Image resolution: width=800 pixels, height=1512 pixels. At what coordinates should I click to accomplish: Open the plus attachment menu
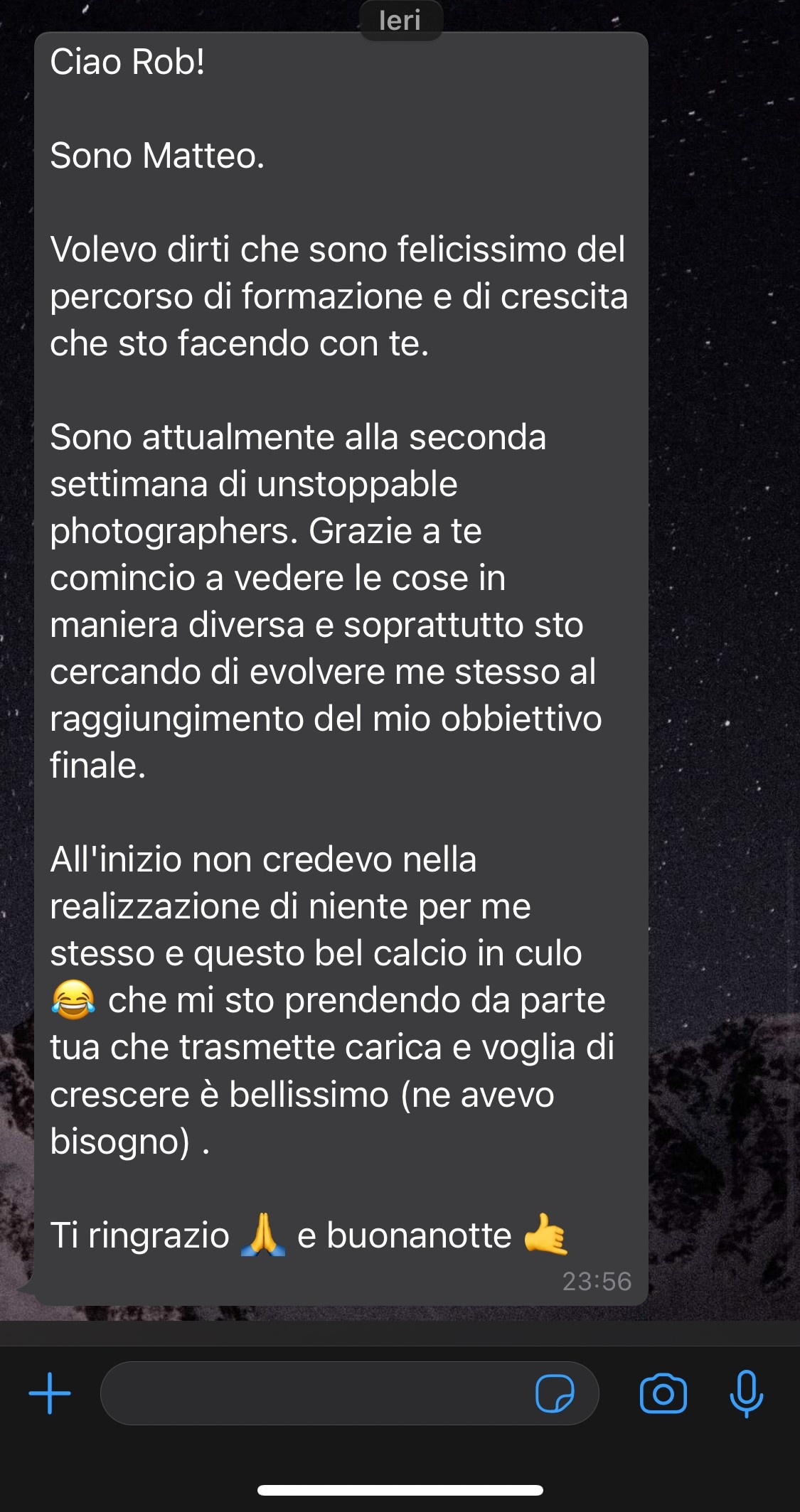(x=50, y=1393)
